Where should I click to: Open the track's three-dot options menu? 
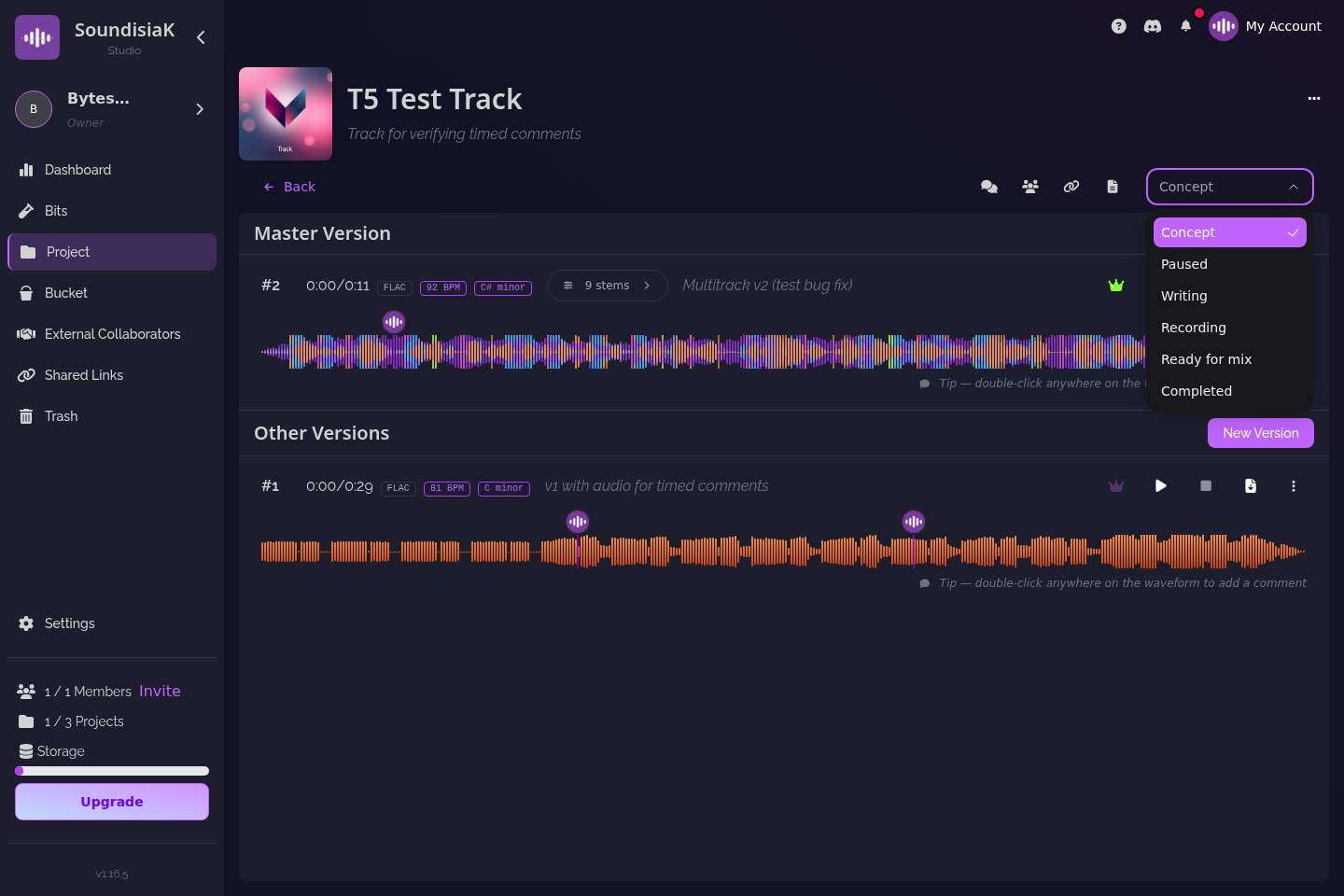[x=1314, y=98]
